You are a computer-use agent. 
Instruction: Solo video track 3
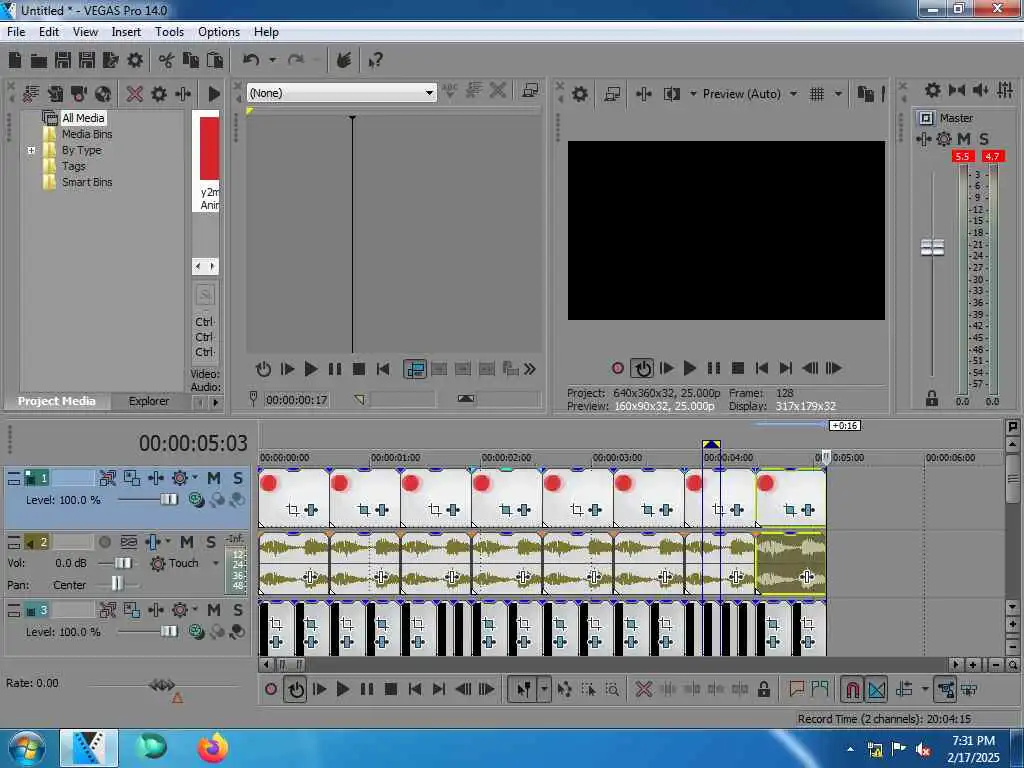(x=238, y=610)
